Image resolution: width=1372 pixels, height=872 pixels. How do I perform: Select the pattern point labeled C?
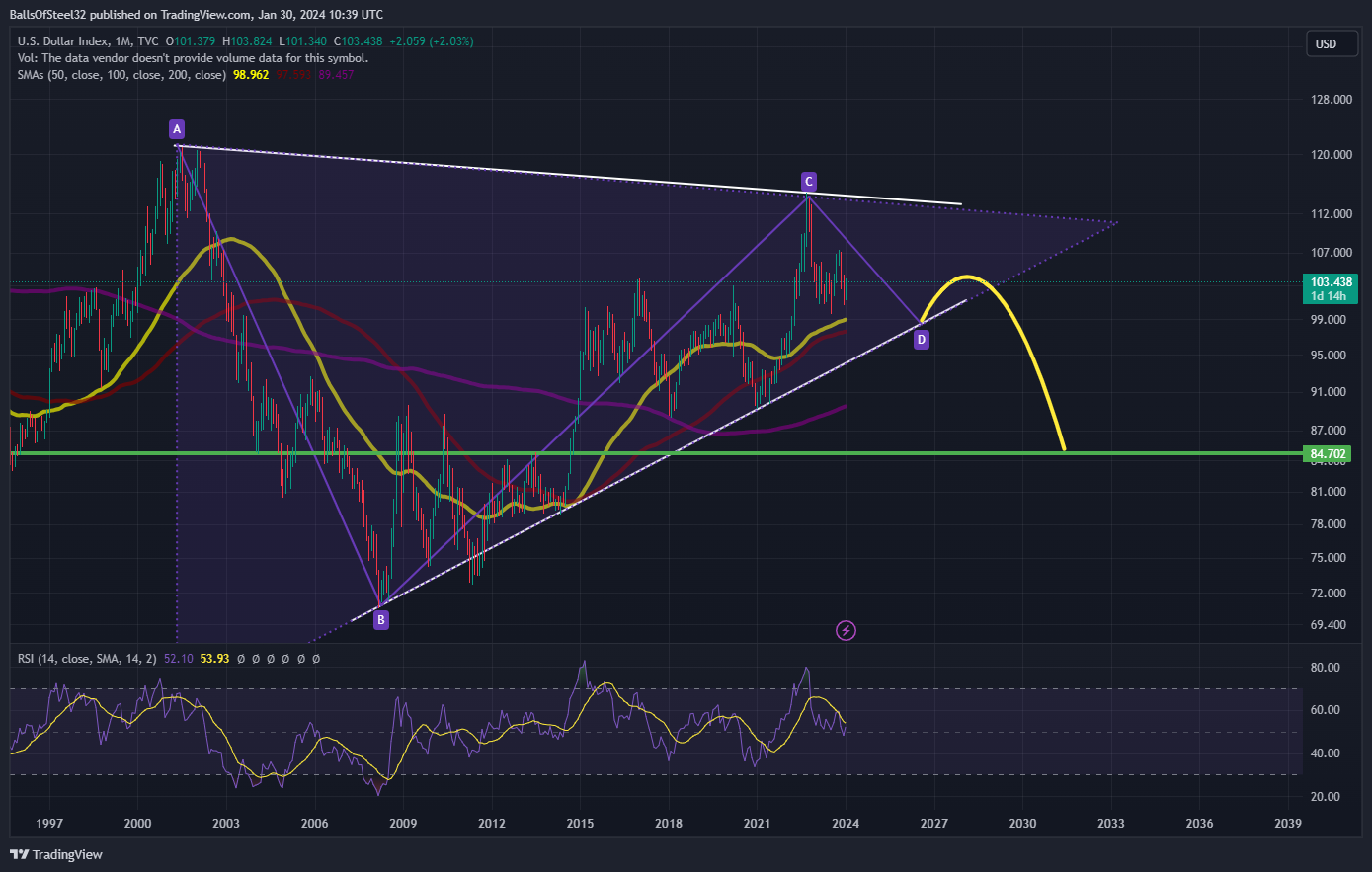[808, 181]
